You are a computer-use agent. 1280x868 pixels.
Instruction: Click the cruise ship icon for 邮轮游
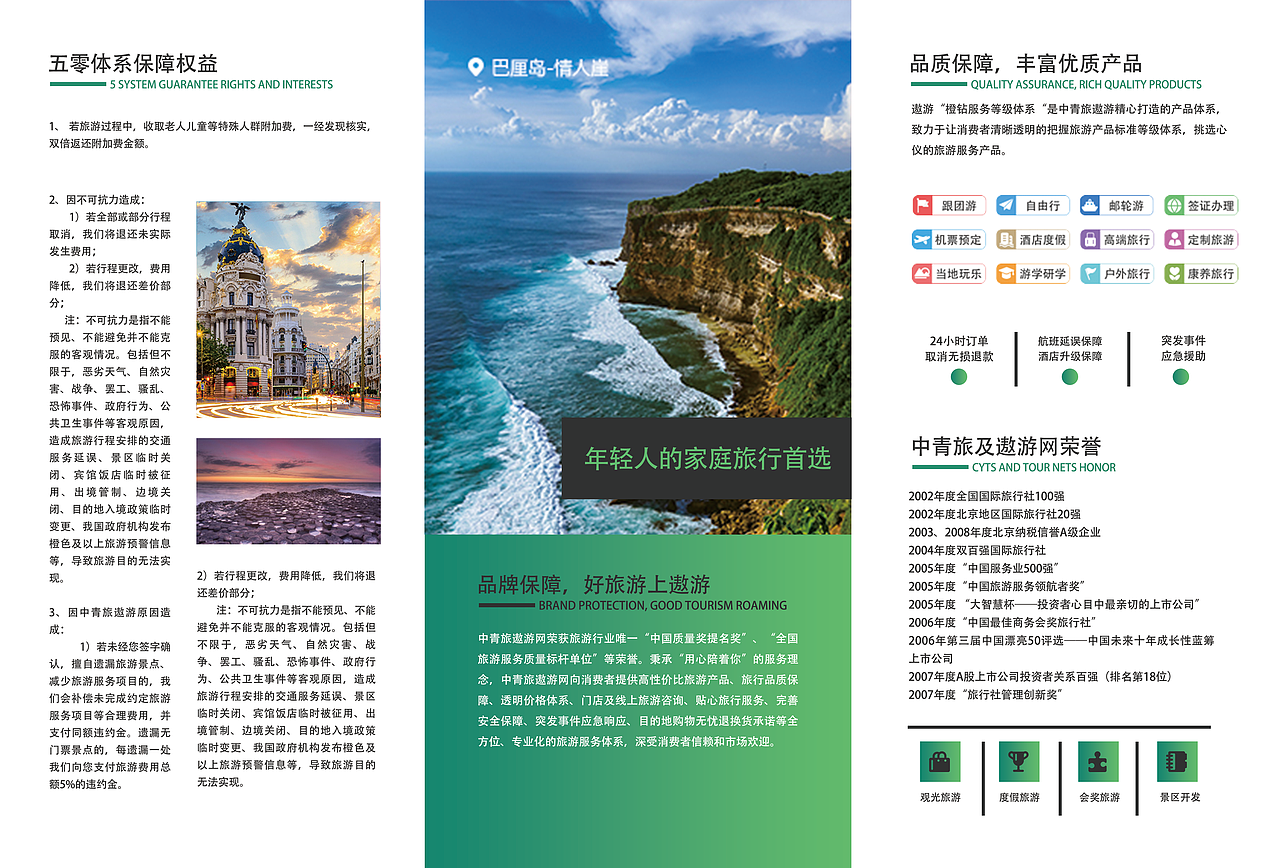(1090, 205)
